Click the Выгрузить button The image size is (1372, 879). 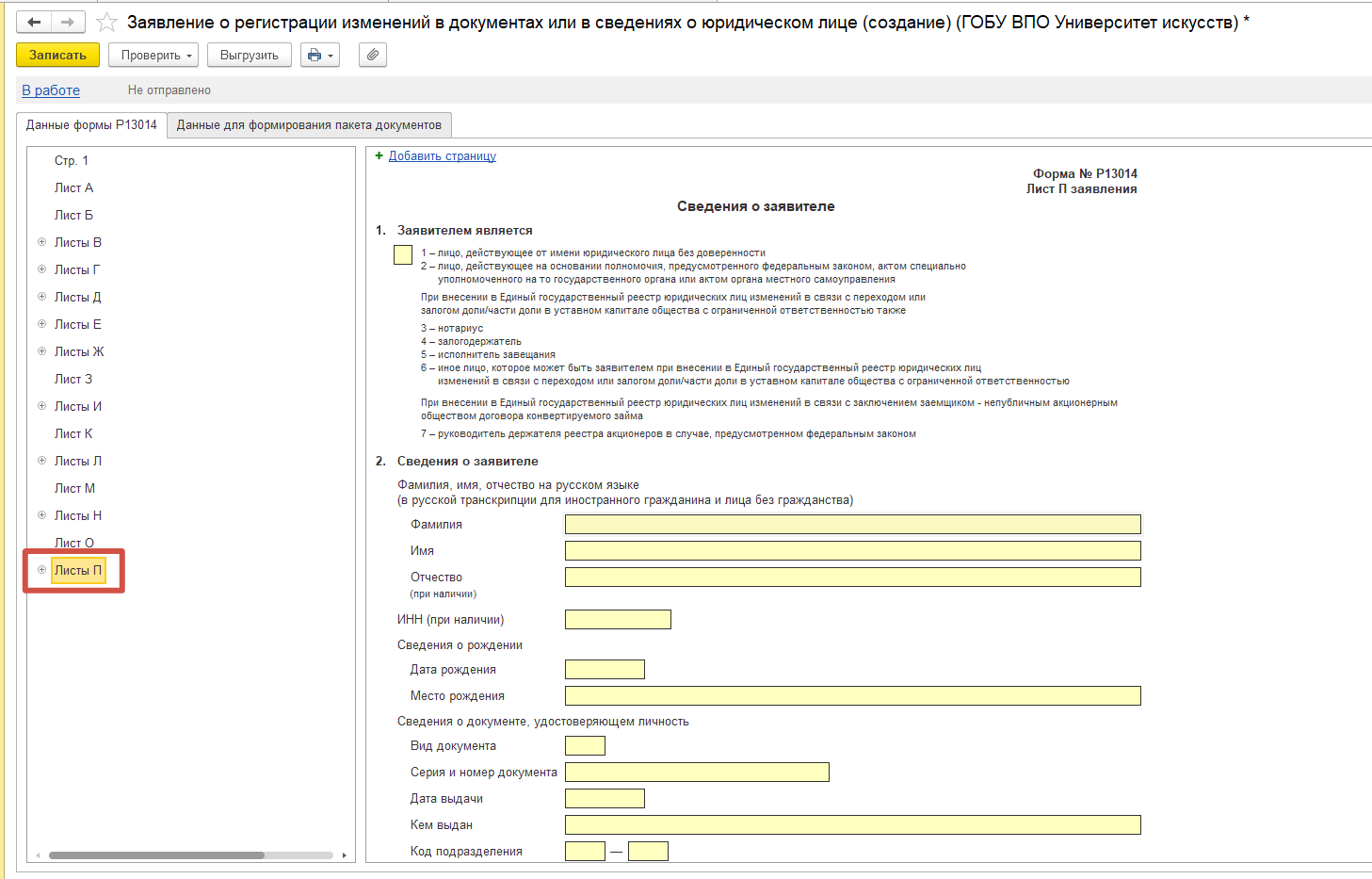click(250, 56)
